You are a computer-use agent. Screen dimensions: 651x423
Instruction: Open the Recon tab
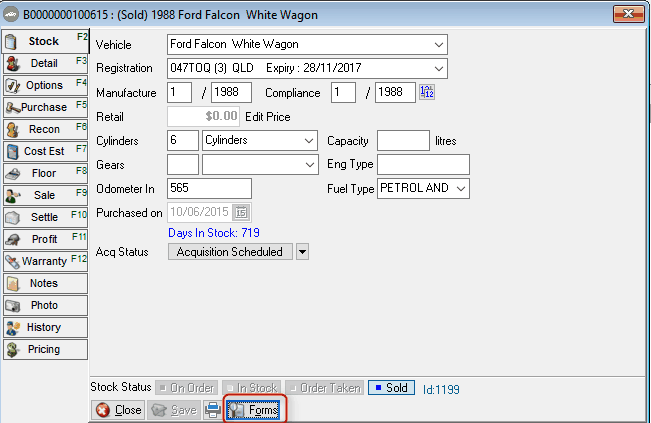[45, 130]
